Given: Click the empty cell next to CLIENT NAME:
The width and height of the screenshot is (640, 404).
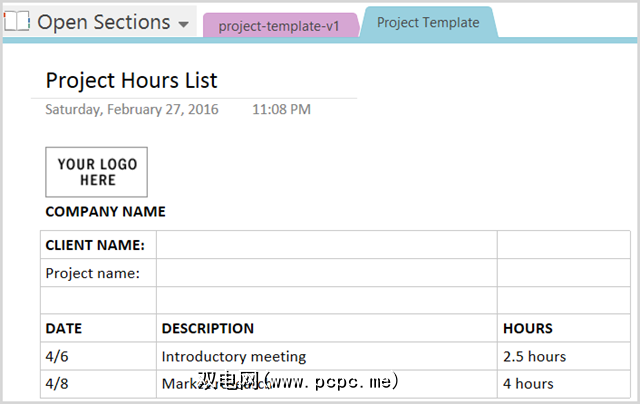Looking at the screenshot, I should pyautogui.click(x=326, y=245).
